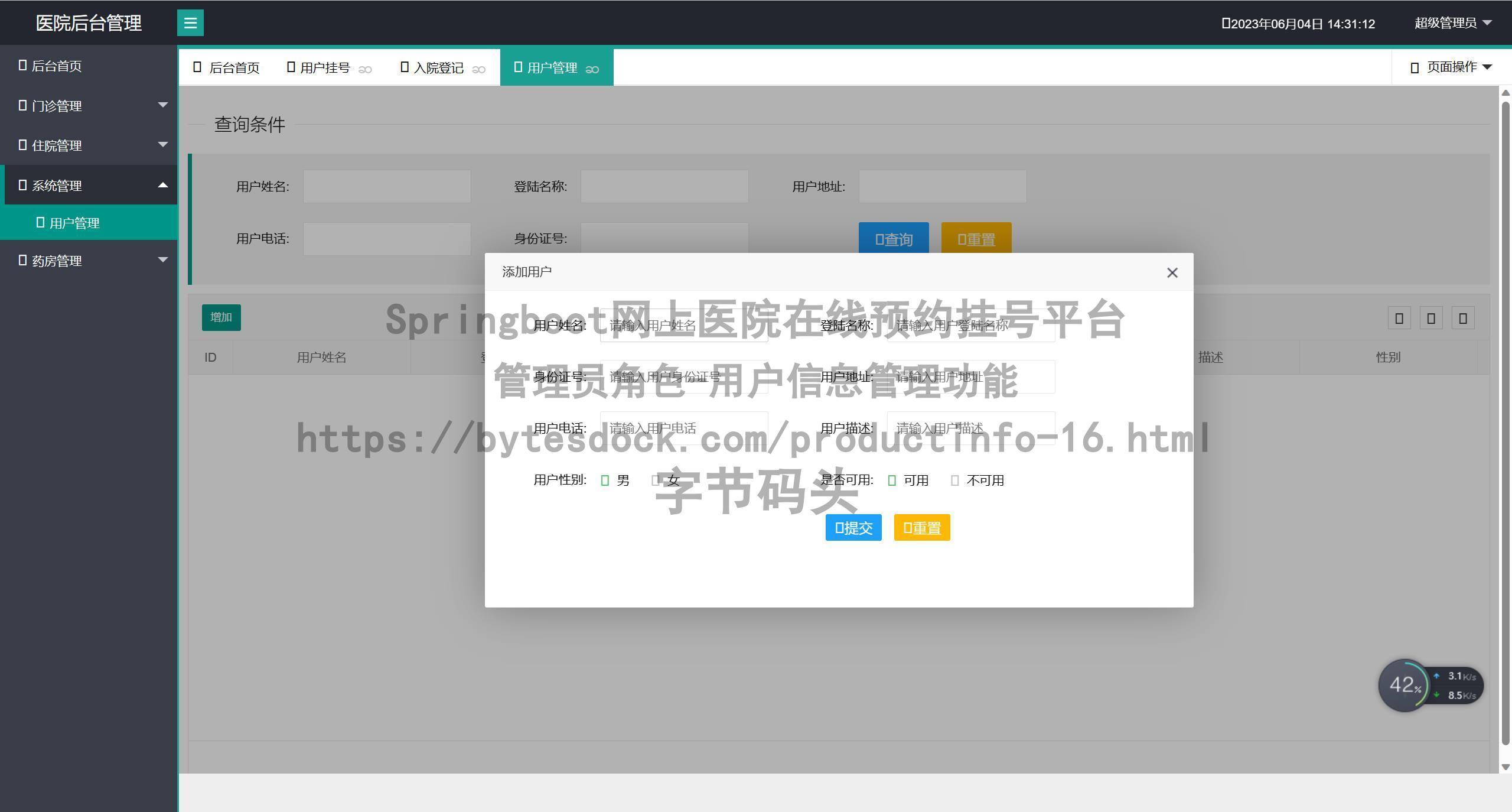Close the 用户挂号 tab via its icon
Image resolution: width=1512 pixels, height=812 pixels.
pos(366,69)
